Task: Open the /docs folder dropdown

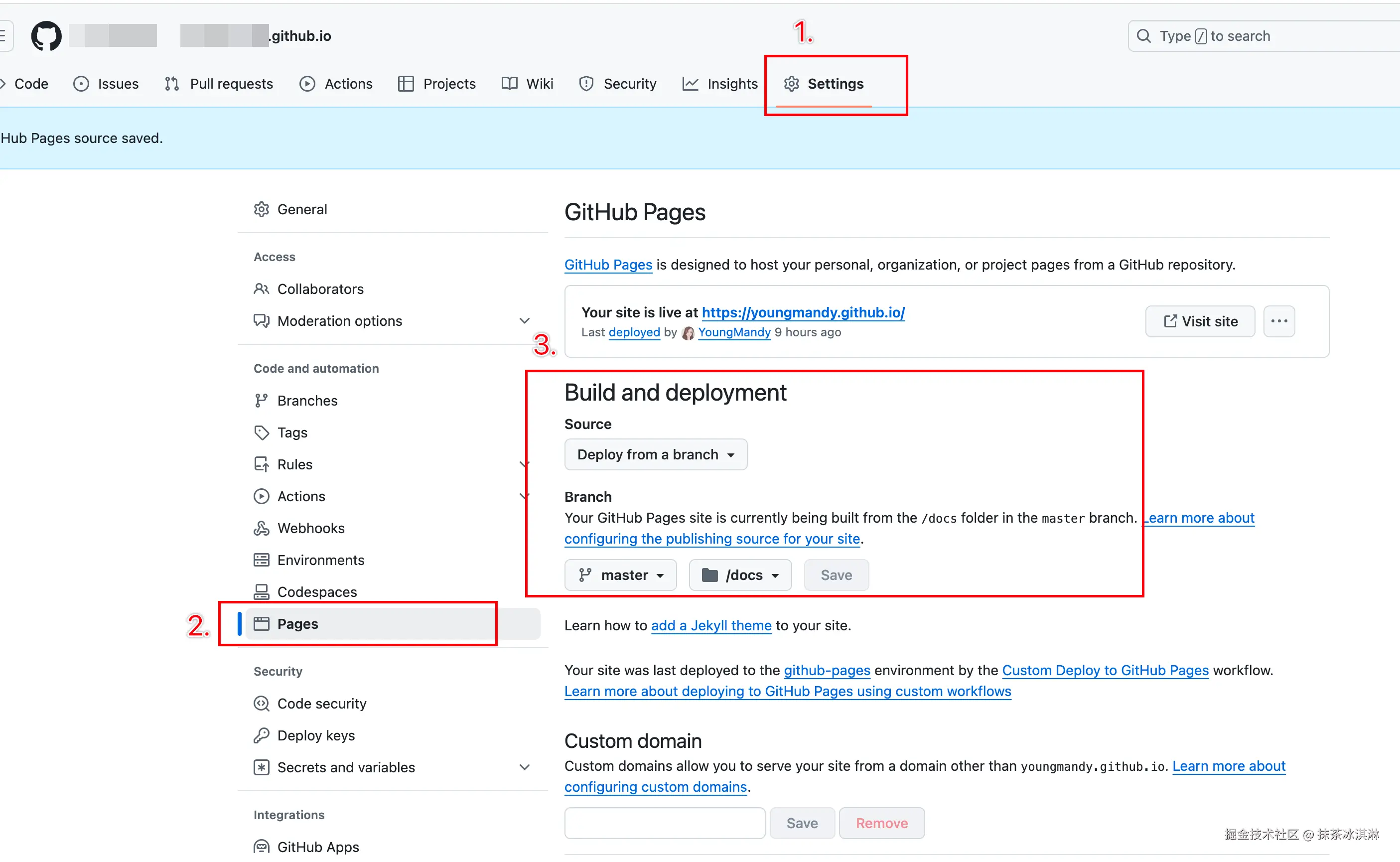Action: (740, 575)
